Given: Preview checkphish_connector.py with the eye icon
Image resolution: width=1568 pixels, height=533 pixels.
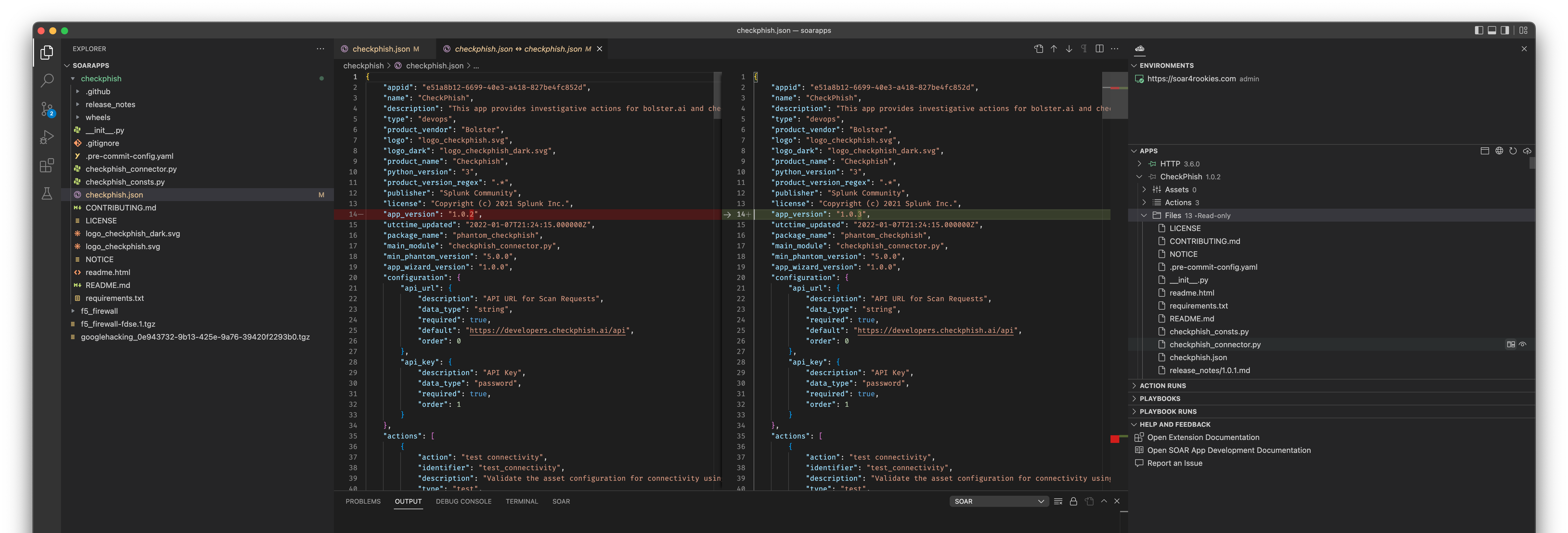Looking at the screenshot, I should 1522,344.
